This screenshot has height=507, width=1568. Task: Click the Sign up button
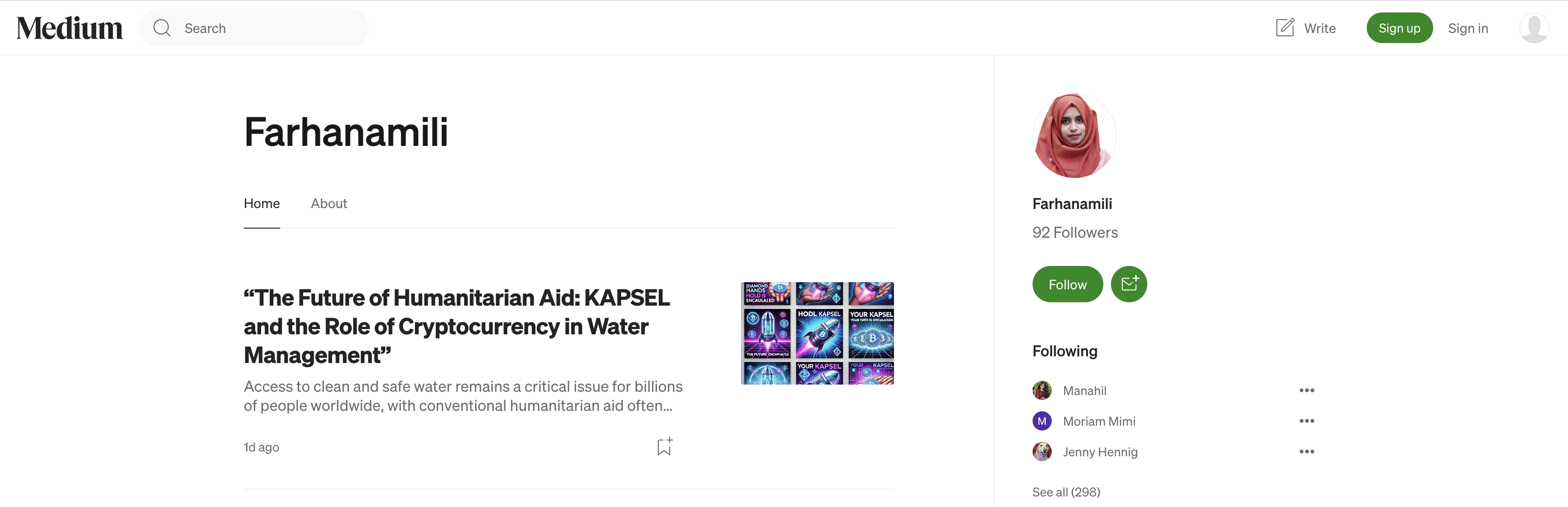1399,28
